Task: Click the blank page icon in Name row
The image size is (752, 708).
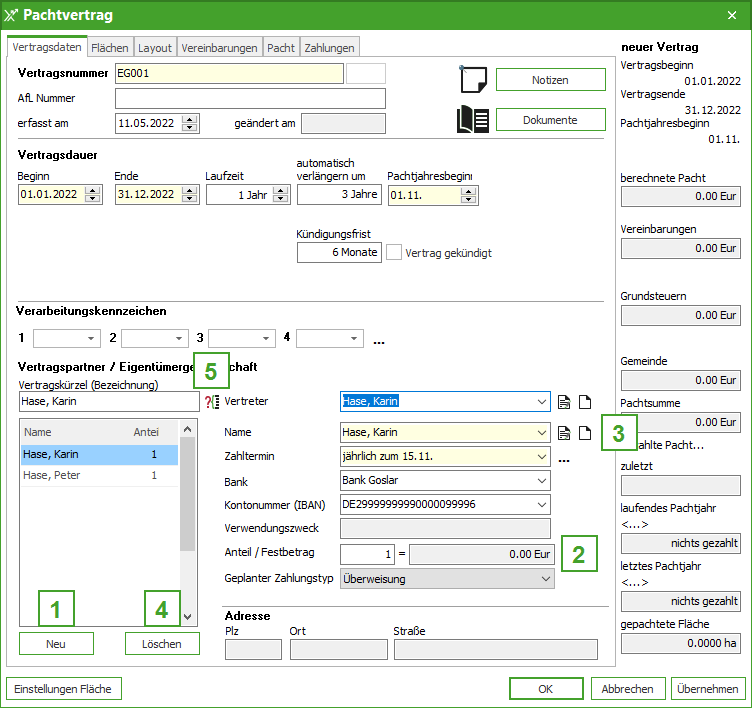Action: [x=586, y=433]
